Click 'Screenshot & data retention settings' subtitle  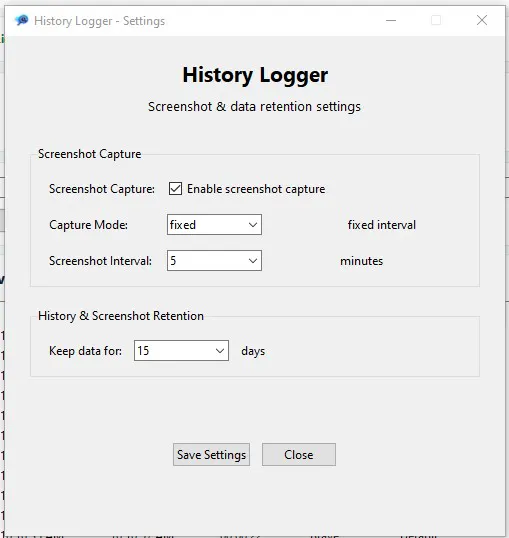click(254, 107)
